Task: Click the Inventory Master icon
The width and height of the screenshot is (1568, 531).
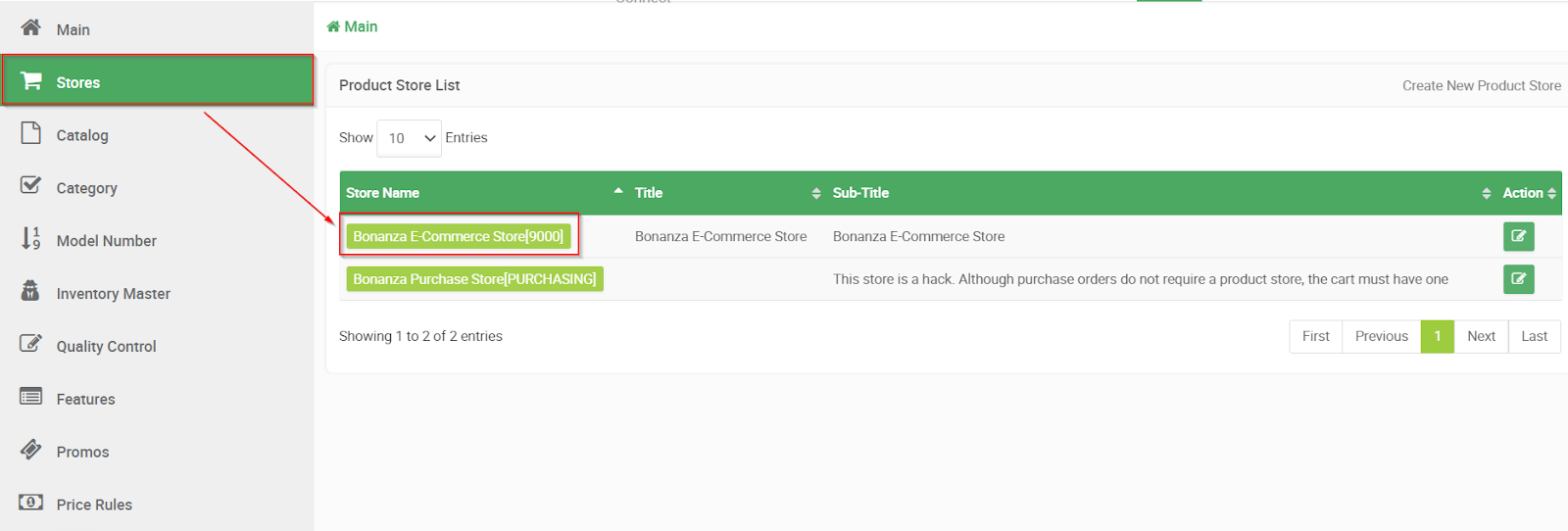Action: click(x=31, y=291)
